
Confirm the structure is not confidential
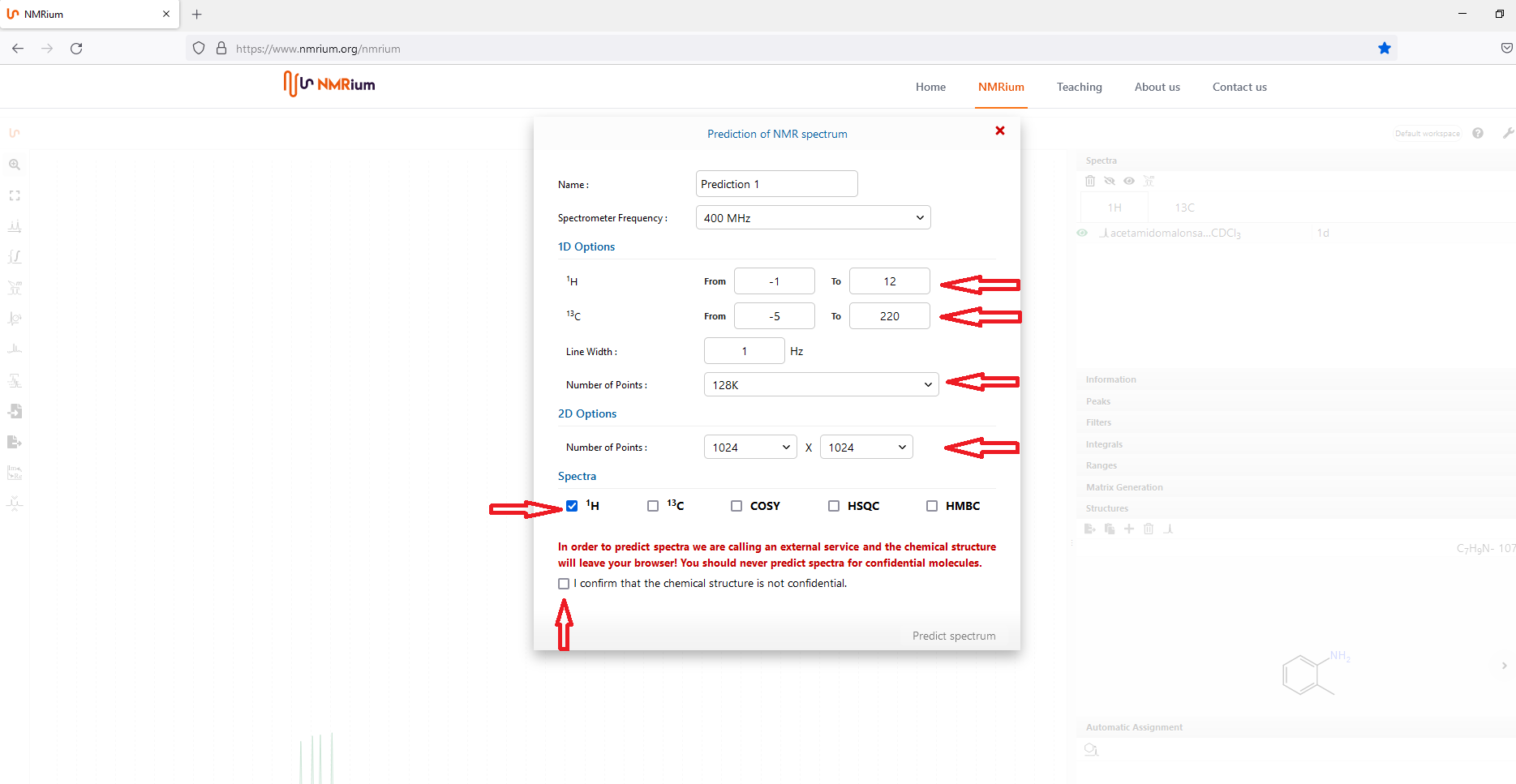click(564, 584)
